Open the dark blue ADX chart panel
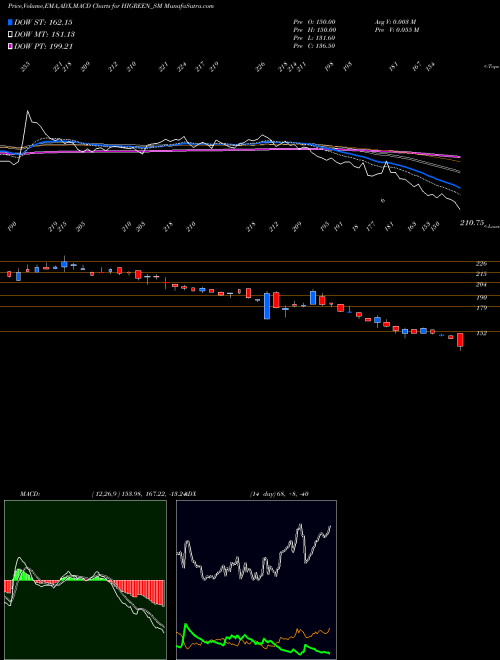 (x=256, y=580)
